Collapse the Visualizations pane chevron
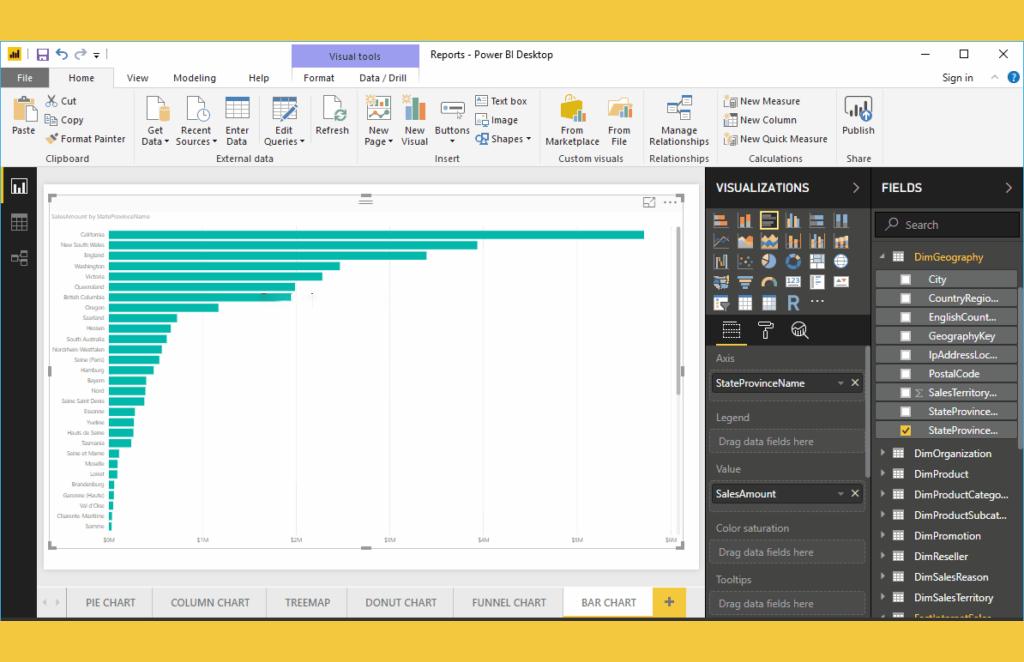Viewport: 1024px width, 662px height. pos(856,188)
